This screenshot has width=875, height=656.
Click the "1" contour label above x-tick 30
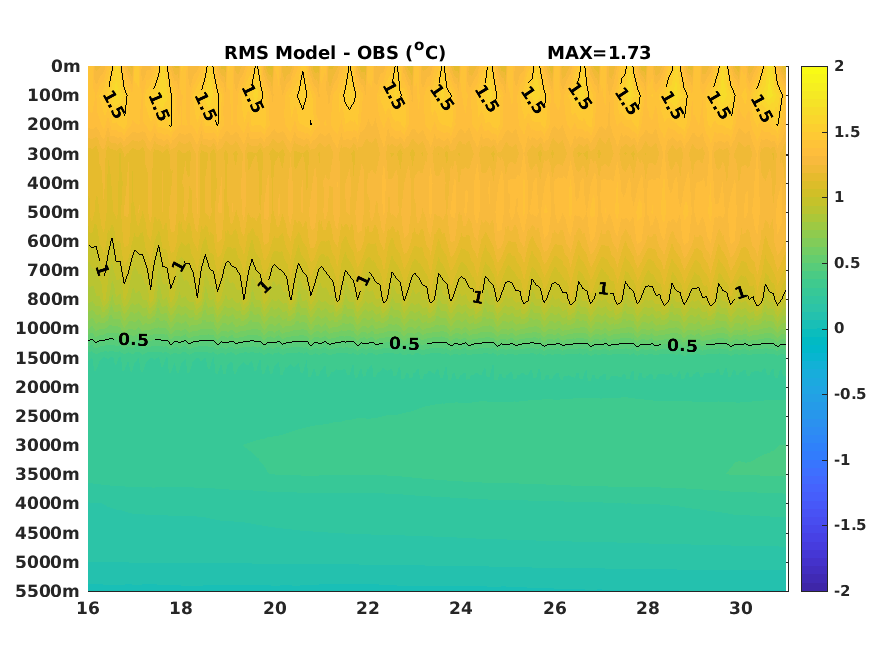pos(740,292)
